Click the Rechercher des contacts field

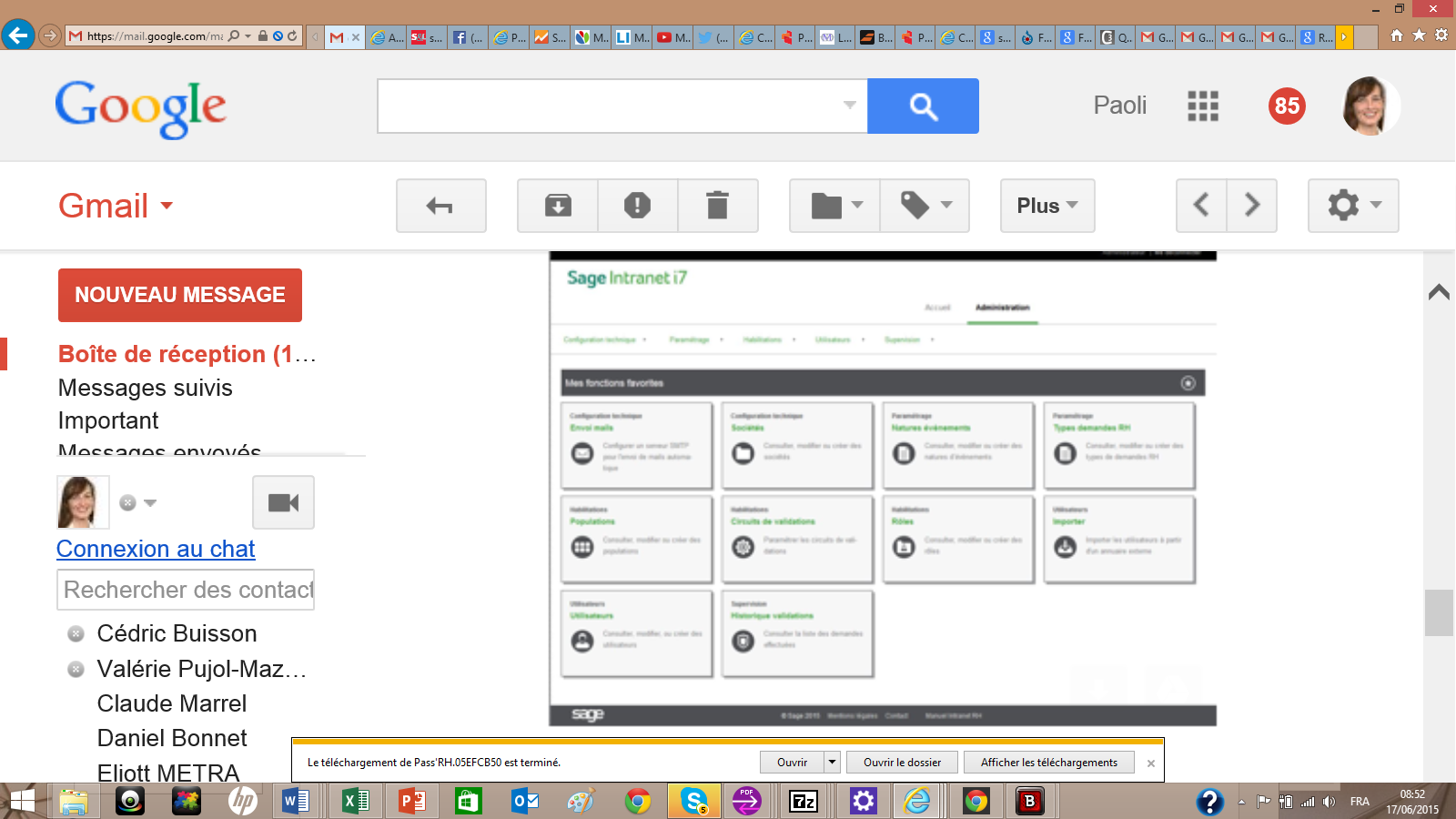[186, 590]
